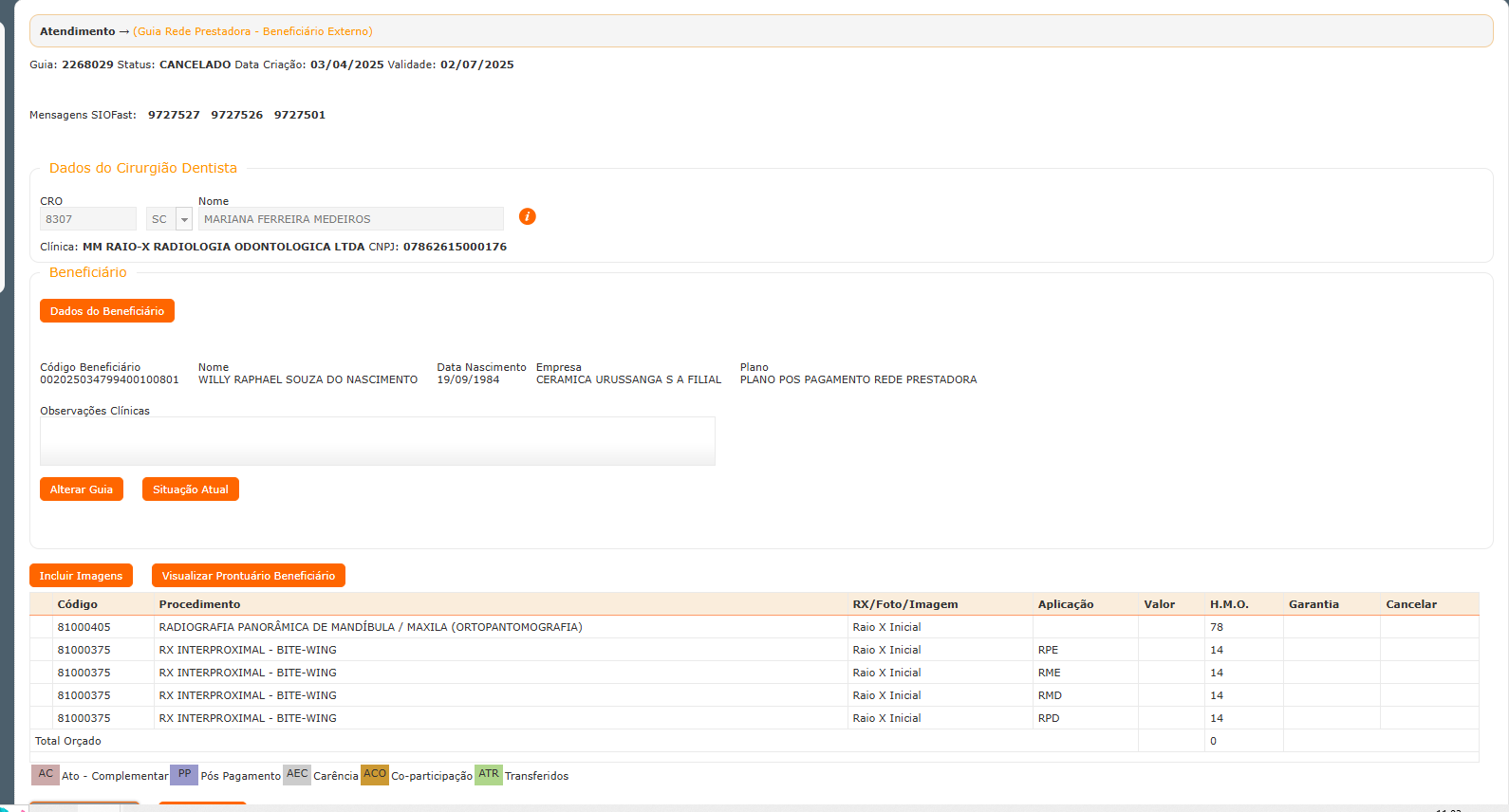Image resolution: width=1509 pixels, height=812 pixels.
Task: Open Visualizar Prontuário Beneficiário
Action: coord(249,576)
